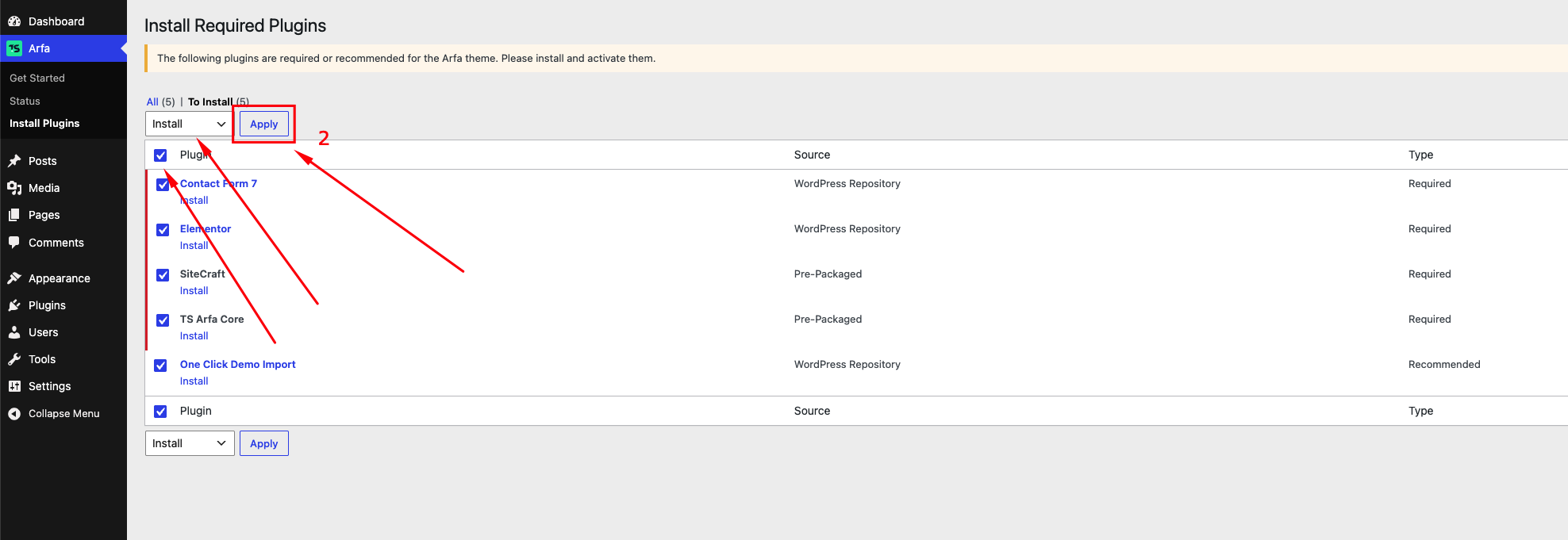Image resolution: width=1568 pixels, height=540 pixels.
Task: Click the Media library icon
Action: tap(14, 188)
